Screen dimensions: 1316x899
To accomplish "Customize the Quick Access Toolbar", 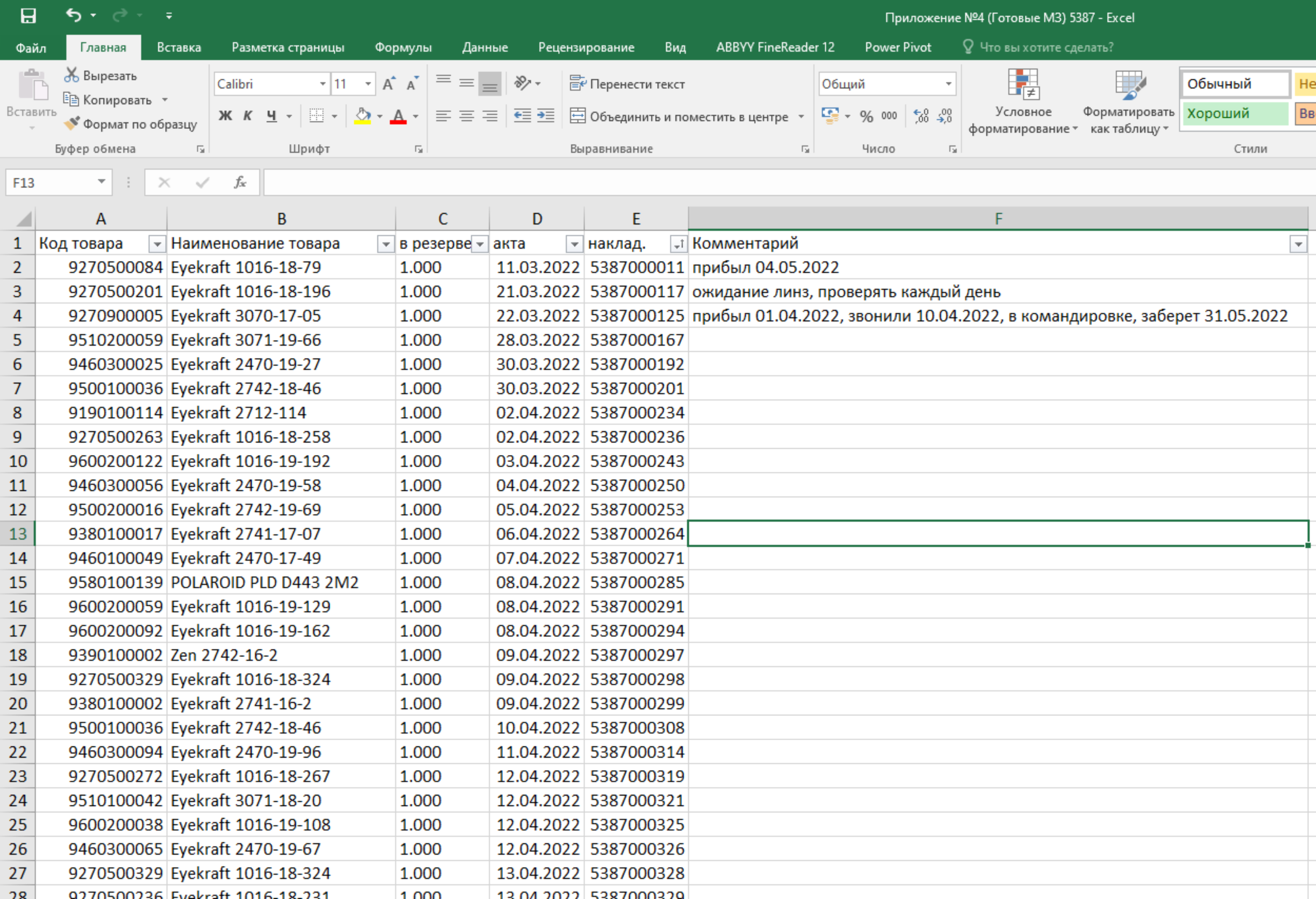I will tap(169, 16).
